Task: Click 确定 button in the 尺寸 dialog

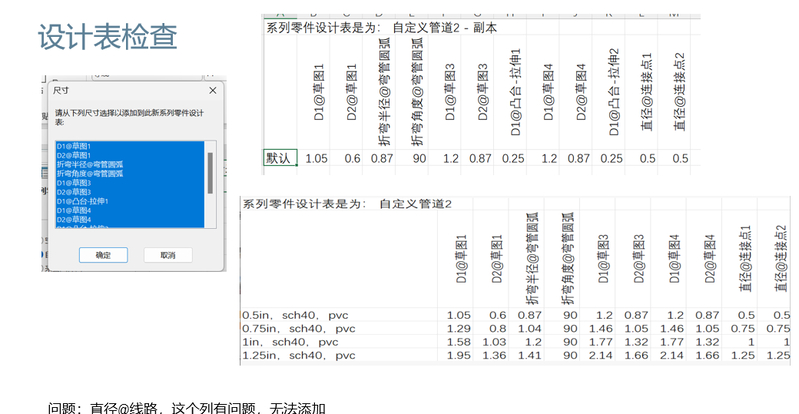Action: point(103,255)
